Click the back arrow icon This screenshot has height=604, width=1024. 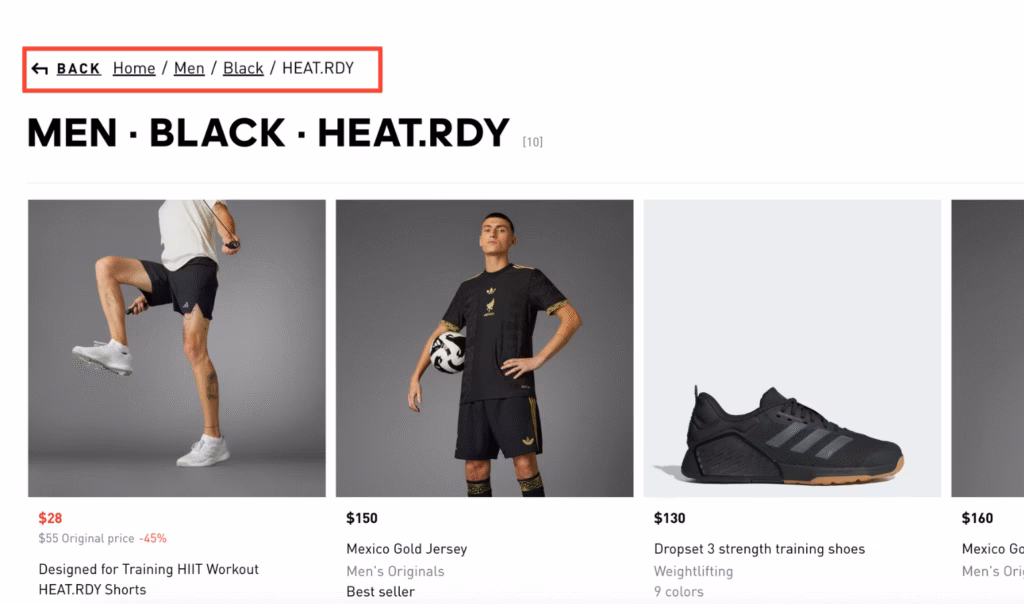40,69
